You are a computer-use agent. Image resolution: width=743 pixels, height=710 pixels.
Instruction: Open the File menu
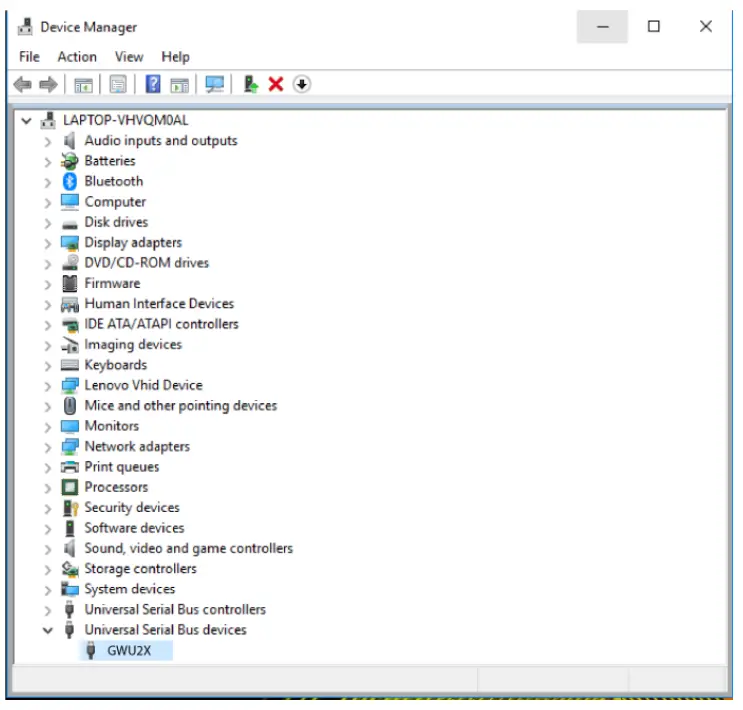point(29,57)
